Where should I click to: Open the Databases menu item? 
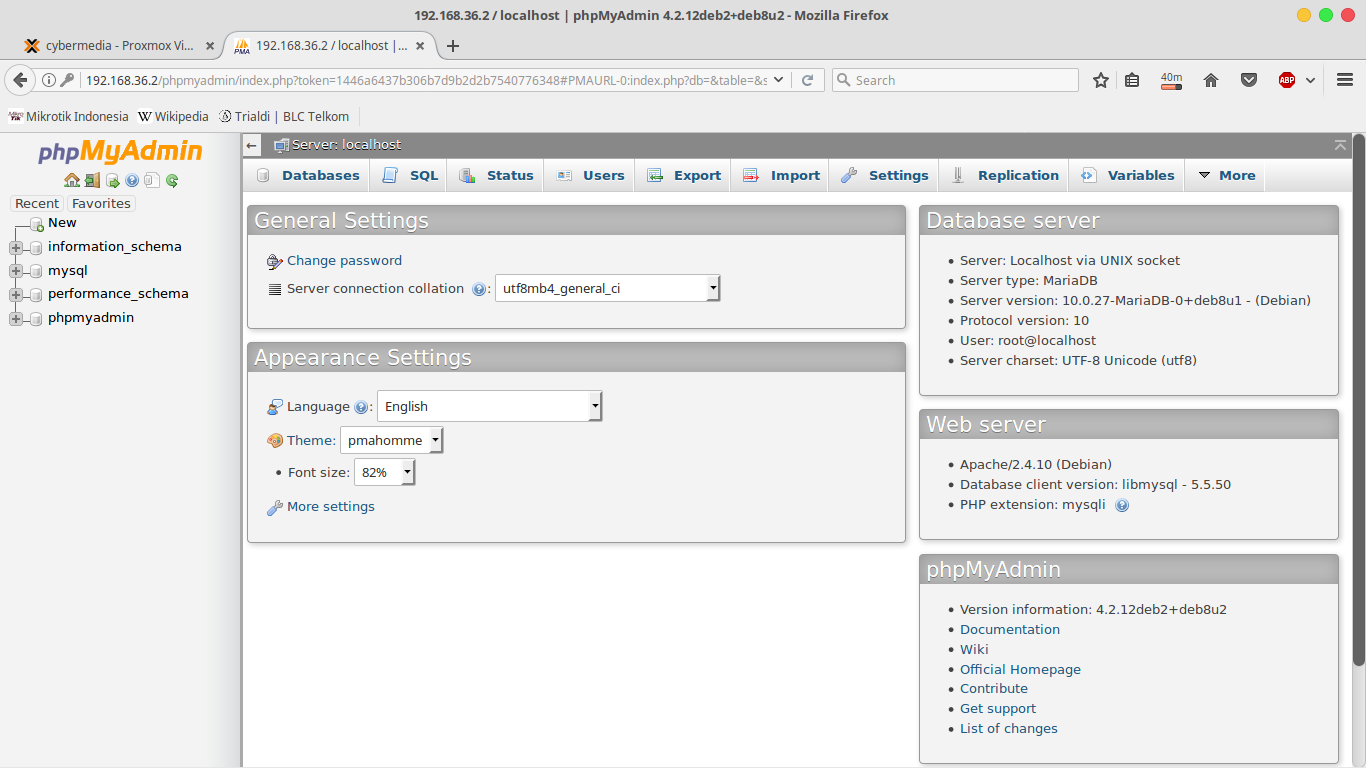[x=306, y=175]
